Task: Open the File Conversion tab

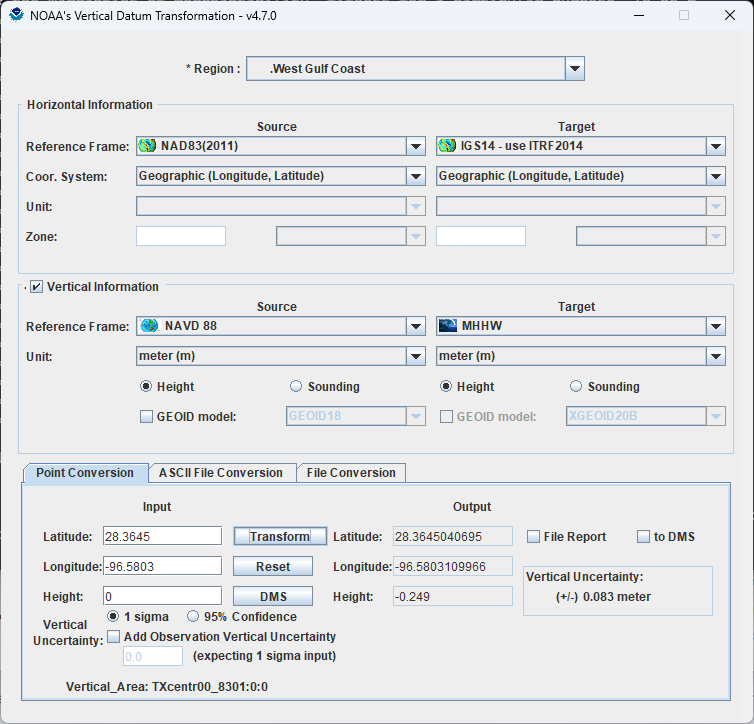Action: click(x=351, y=473)
